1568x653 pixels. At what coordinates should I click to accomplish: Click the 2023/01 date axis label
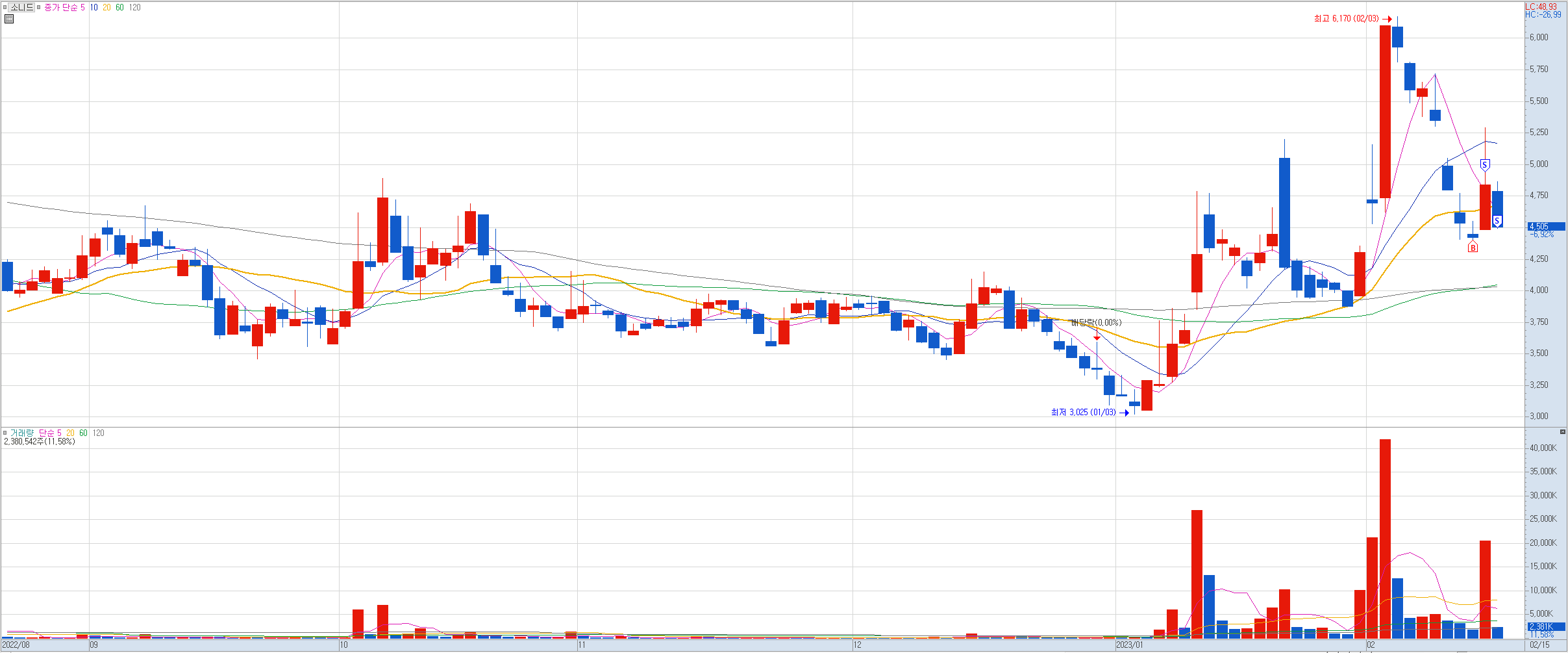[x=1130, y=645]
